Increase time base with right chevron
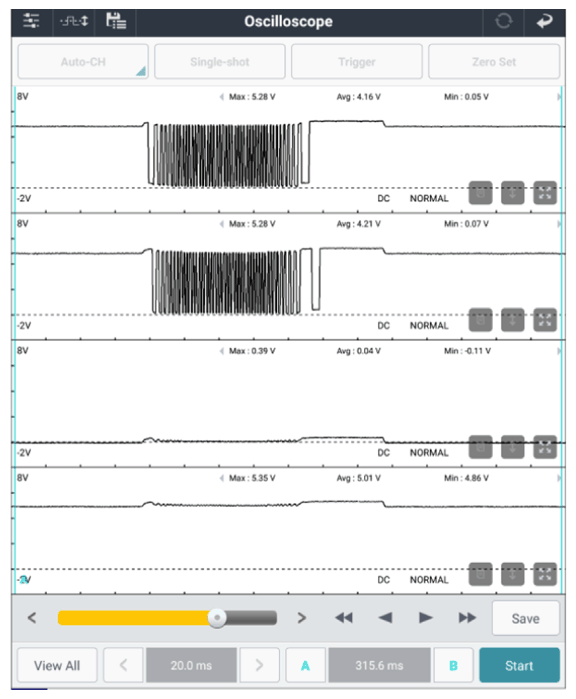576x699 pixels. pyautogui.click(x=259, y=665)
